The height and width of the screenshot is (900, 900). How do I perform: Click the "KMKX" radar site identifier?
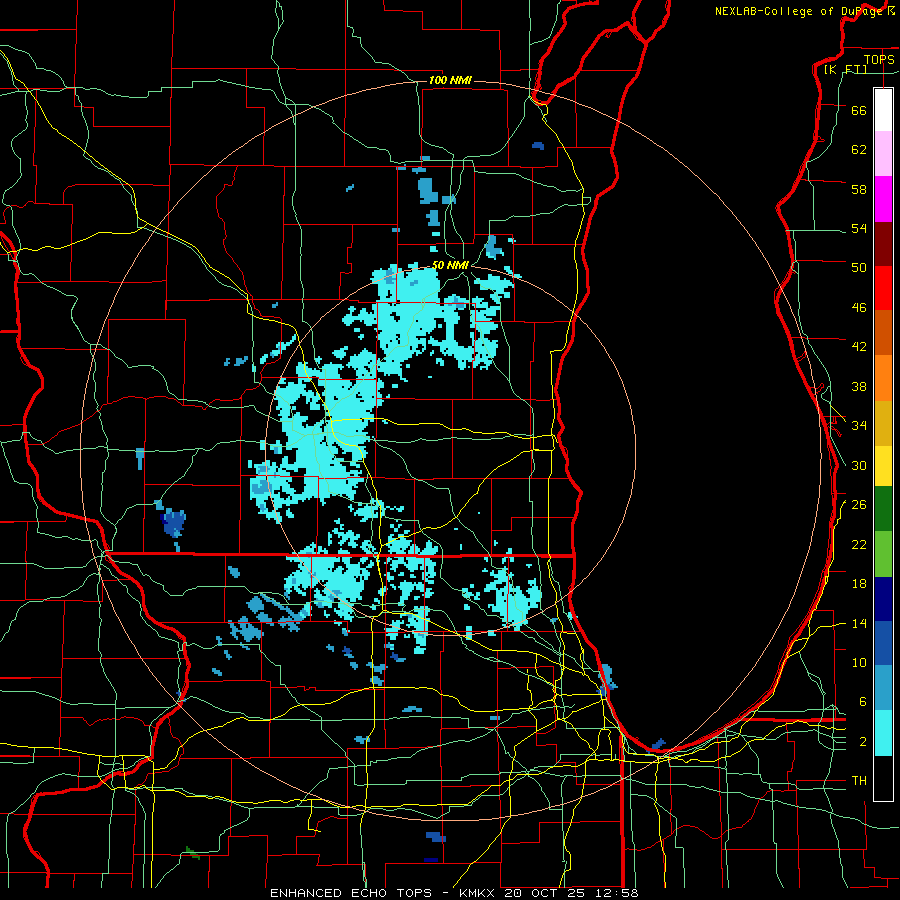point(479,893)
